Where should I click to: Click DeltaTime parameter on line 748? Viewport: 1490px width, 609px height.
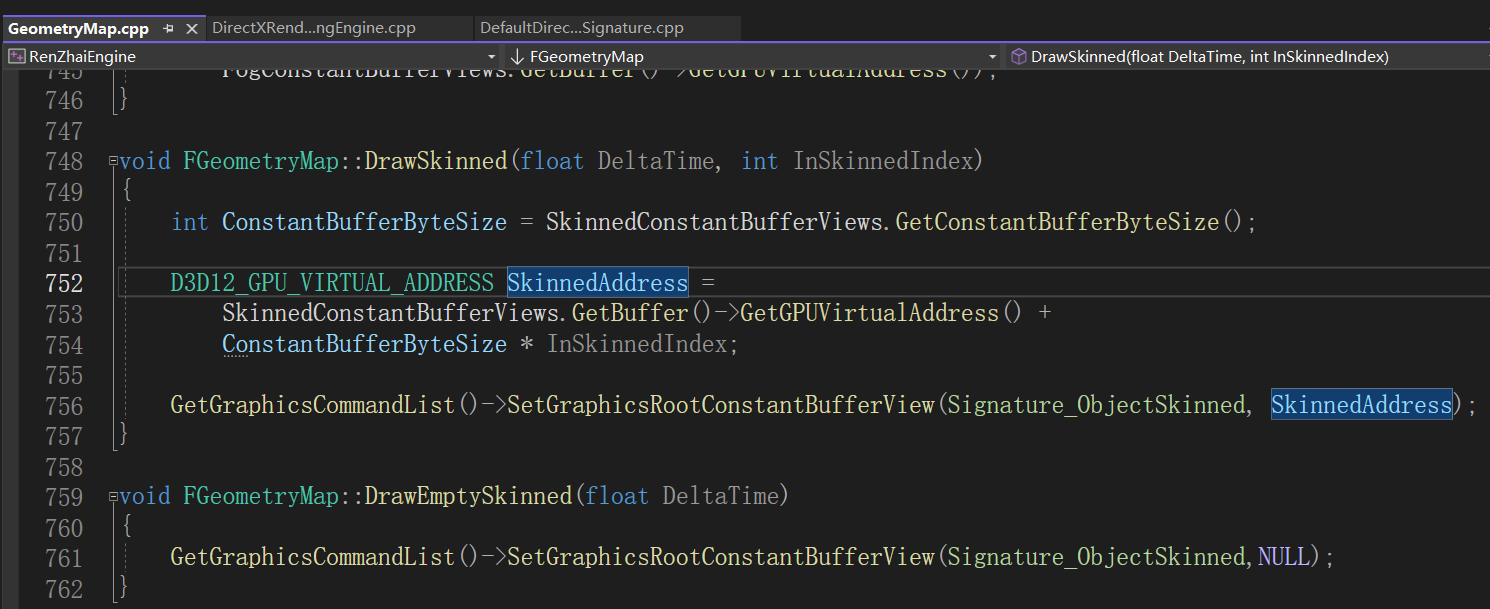[x=656, y=161]
